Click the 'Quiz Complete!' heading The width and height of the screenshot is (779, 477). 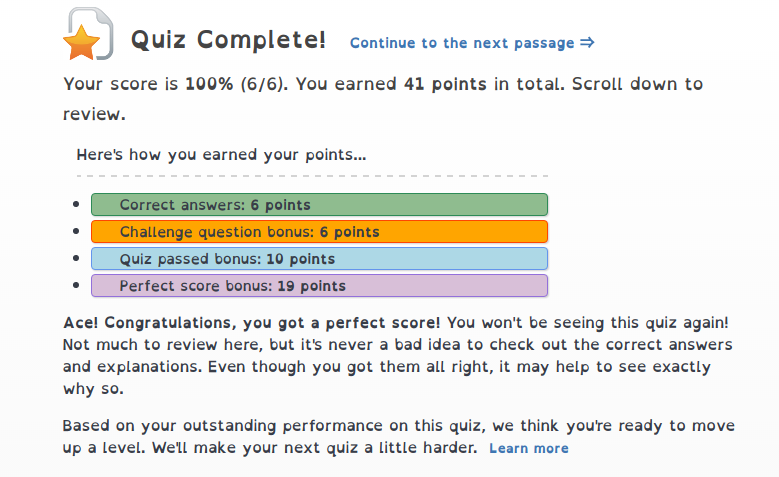point(229,40)
